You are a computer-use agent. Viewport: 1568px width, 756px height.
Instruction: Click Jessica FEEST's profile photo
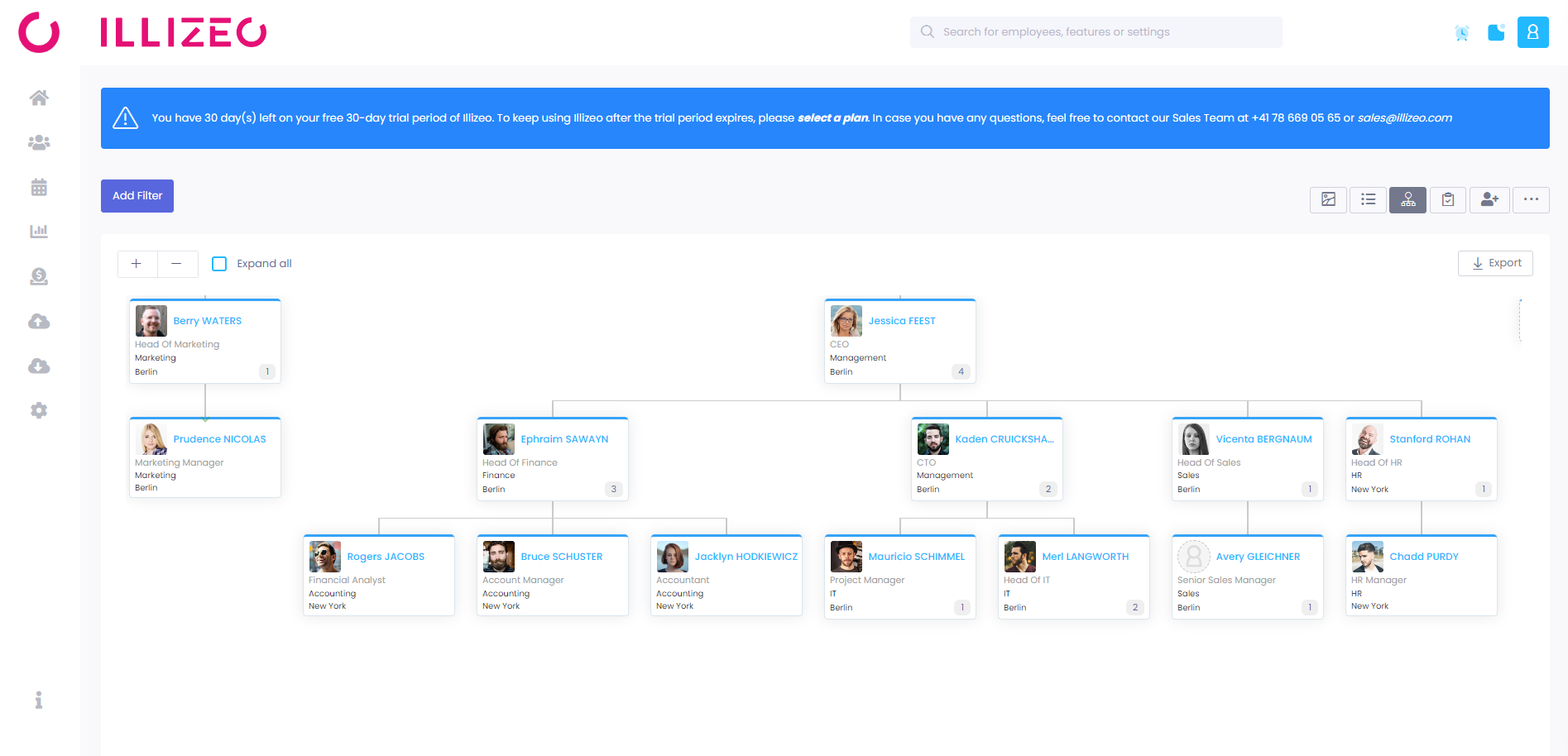846,321
